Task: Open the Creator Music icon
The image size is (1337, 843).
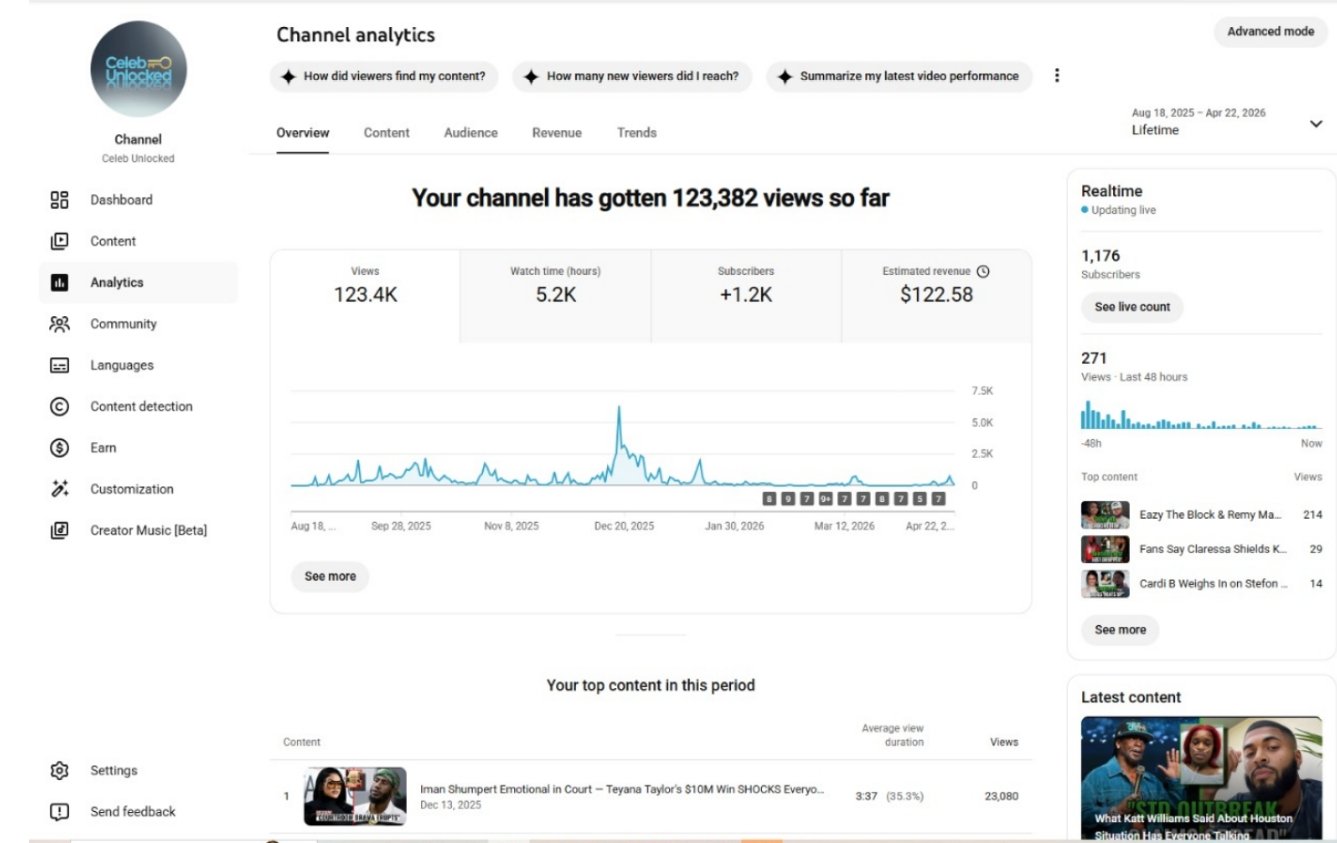Action: tap(59, 531)
